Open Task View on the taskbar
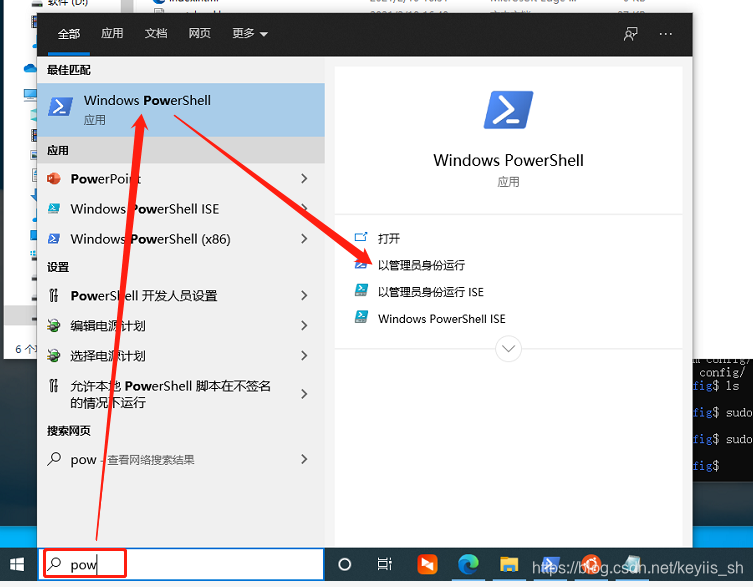This screenshot has height=587, width=753. coord(384,564)
